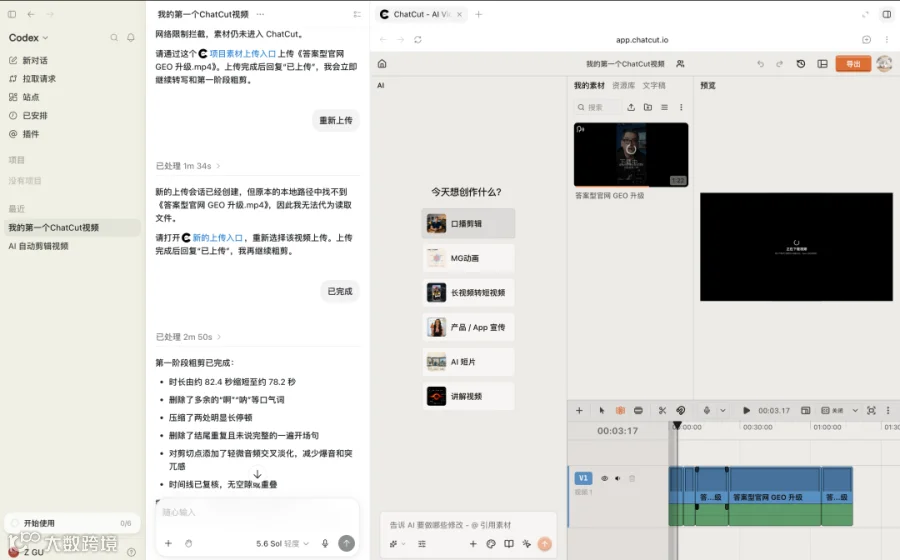Click the timeline add-track plus icon

coord(579,410)
